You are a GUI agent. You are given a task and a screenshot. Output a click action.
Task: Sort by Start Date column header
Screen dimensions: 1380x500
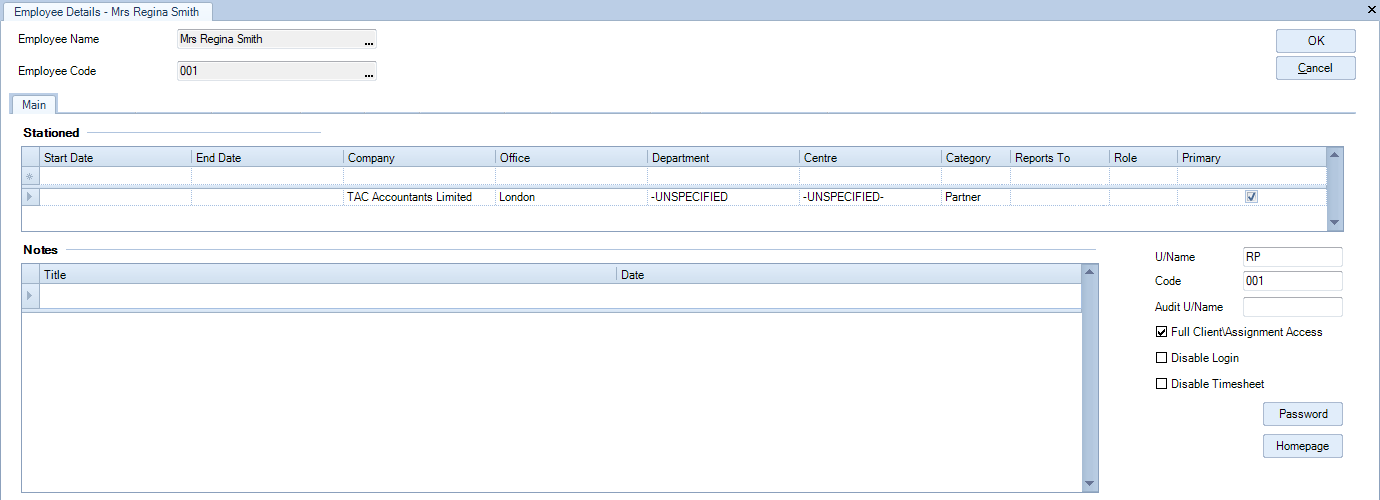(x=115, y=158)
